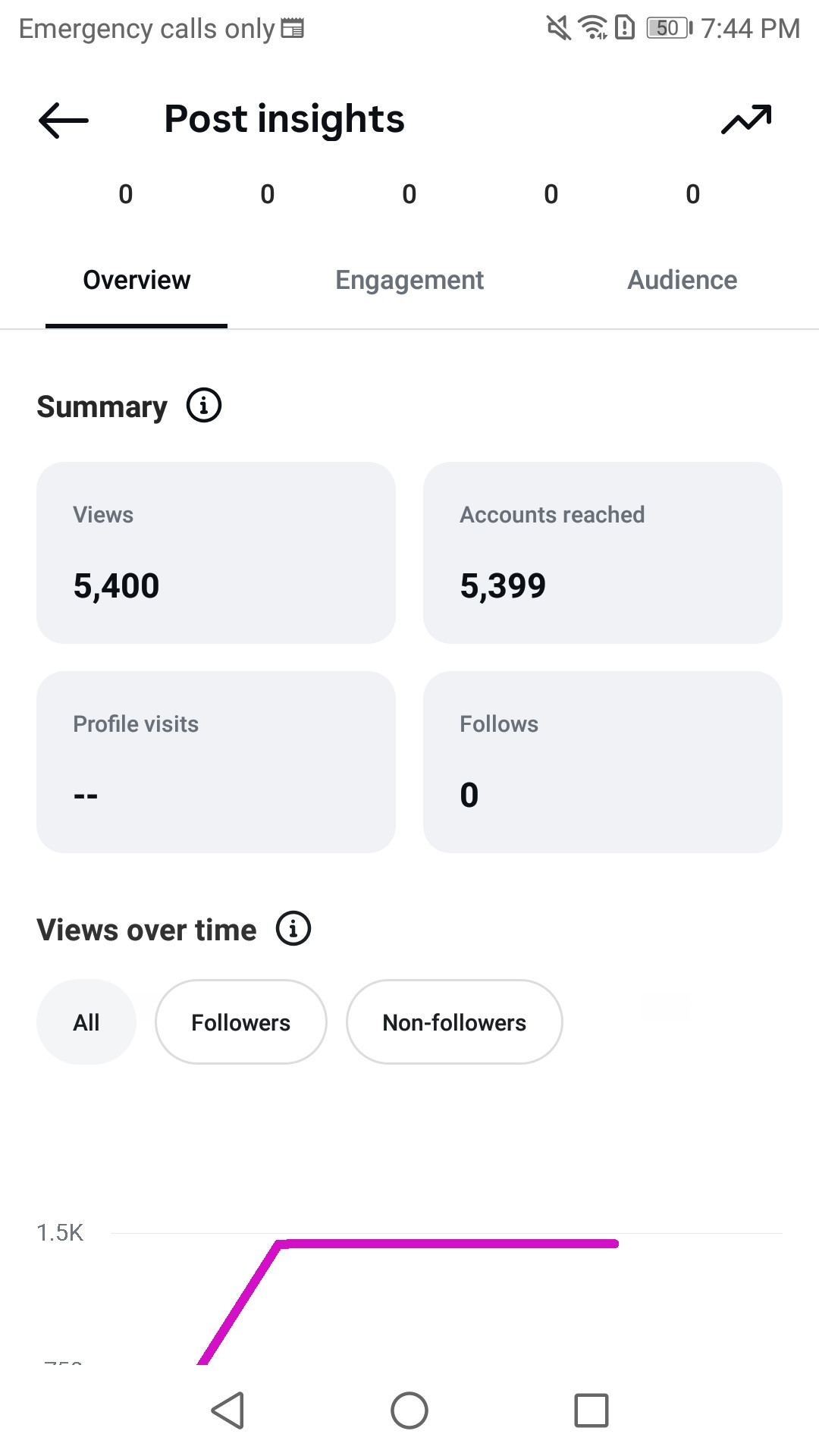Tap the Android home circle button
Viewport: 819px width, 1456px height.
[409, 1410]
